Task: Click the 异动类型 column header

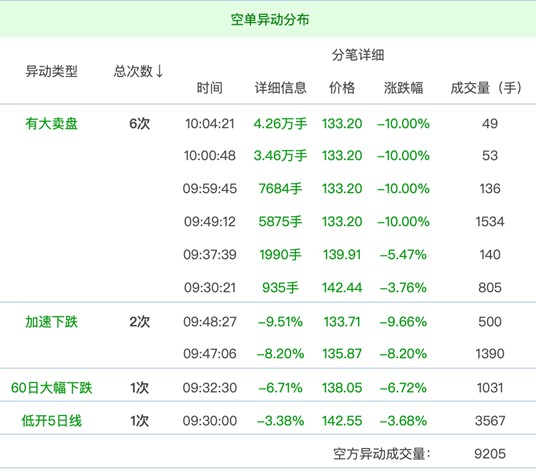Action: 52,71
